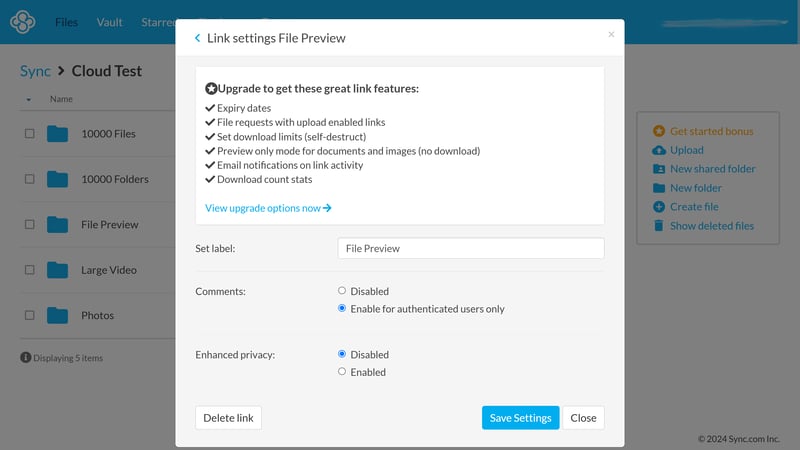The height and width of the screenshot is (450, 800).
Task: Click the Set label text field
Action: [x=471, y=248]
